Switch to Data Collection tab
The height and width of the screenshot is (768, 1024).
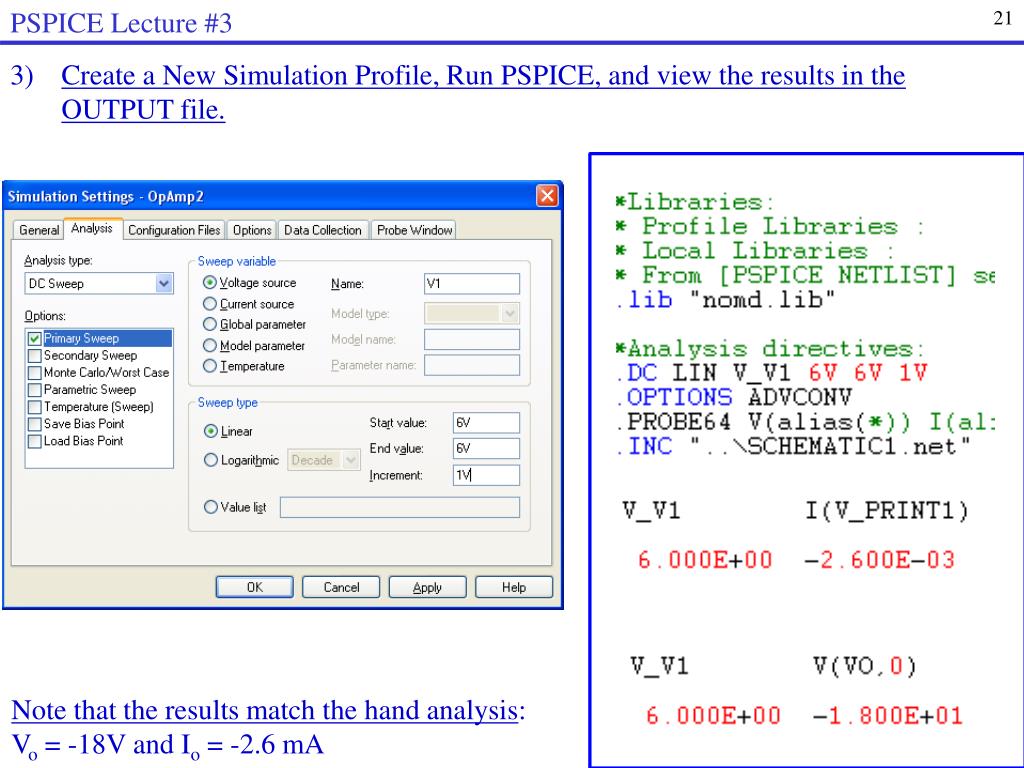(323, 230)
